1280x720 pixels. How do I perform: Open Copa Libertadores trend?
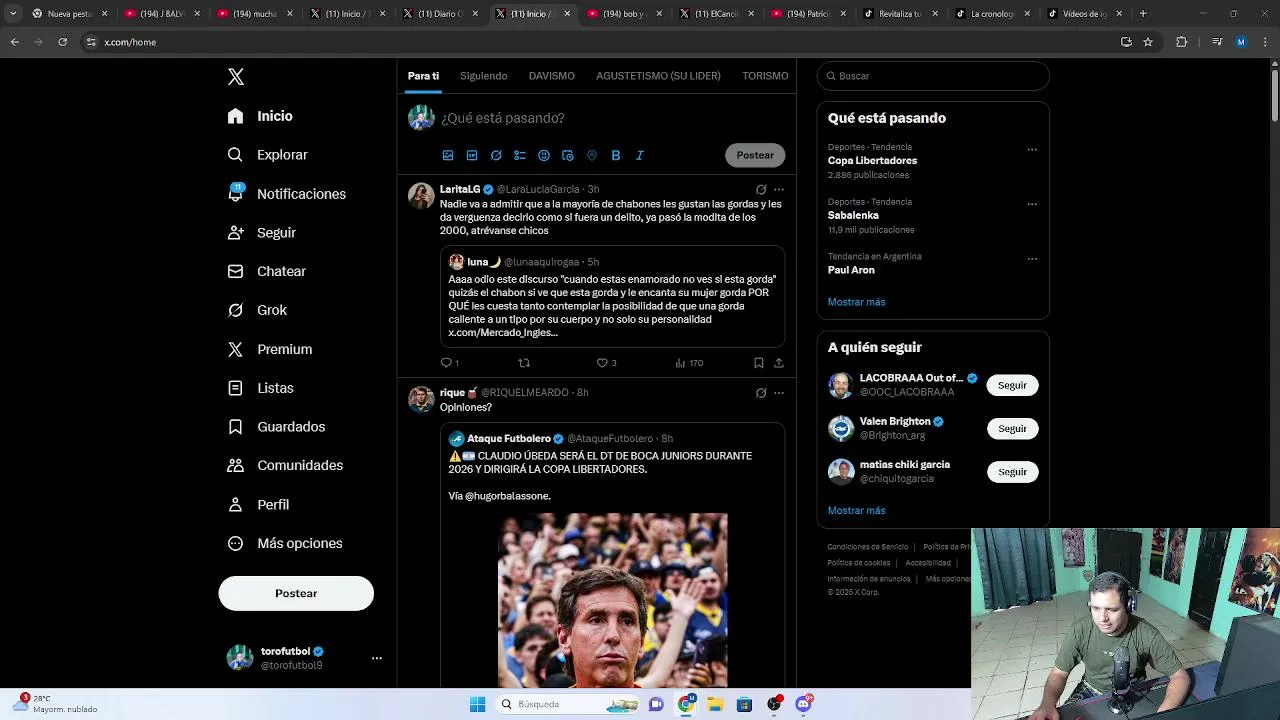coord(872,160)
